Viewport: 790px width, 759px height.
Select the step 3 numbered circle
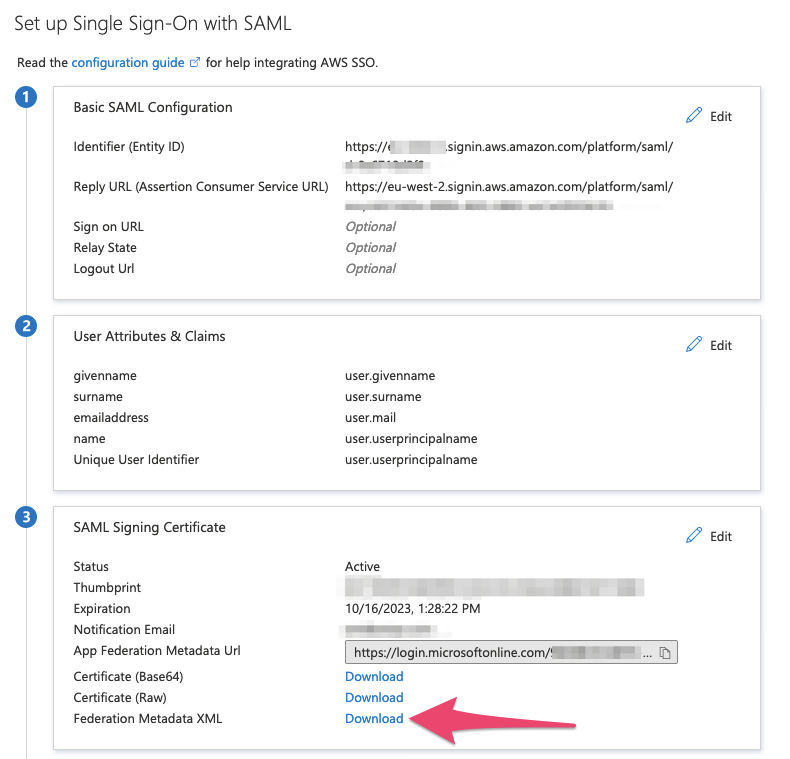point(28,517)
